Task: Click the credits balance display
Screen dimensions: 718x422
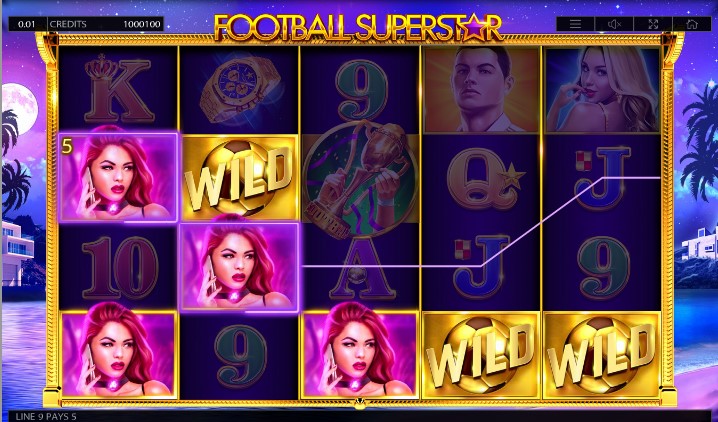Action: (x=105, y=24)
